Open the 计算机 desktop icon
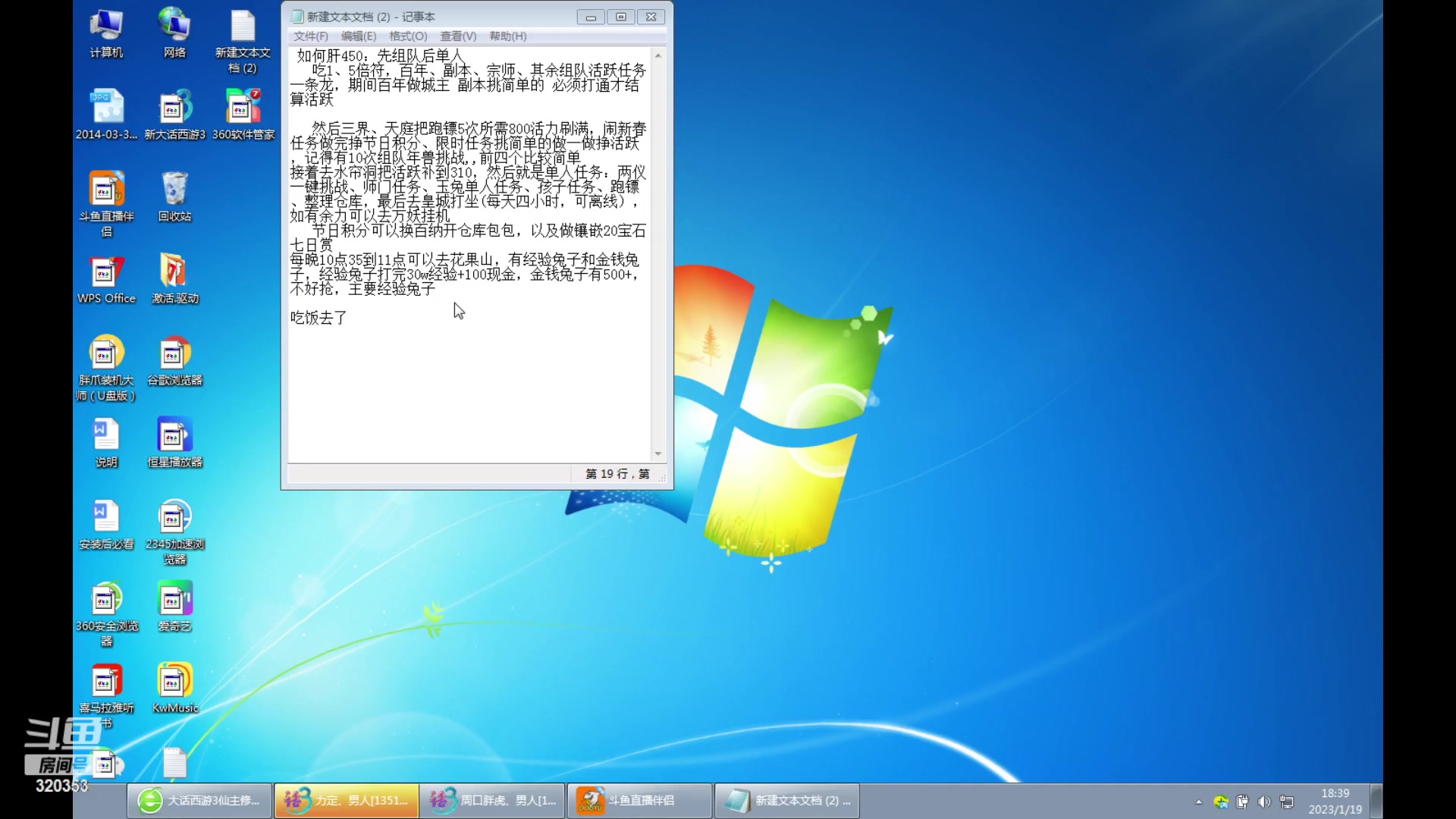The image size is (1456, 819). (x=106, y=34)
